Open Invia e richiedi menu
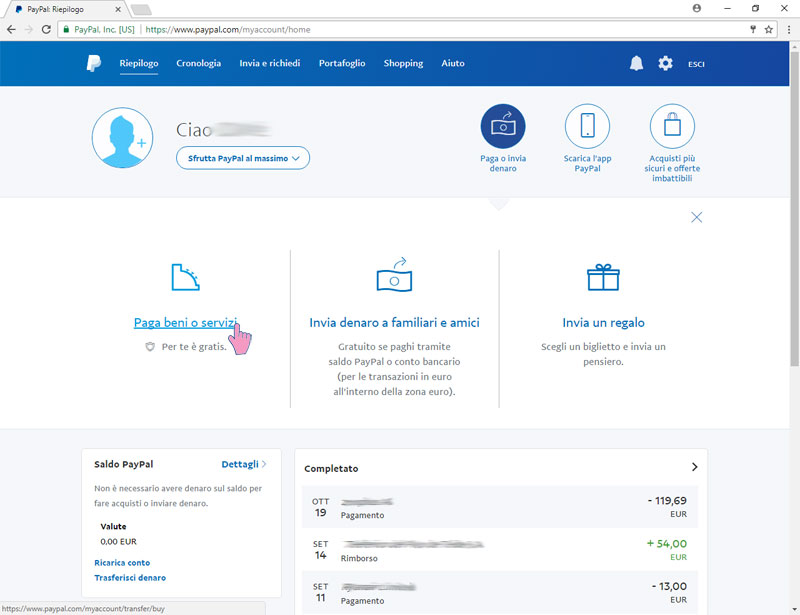This screenshot has width=800, height=615. coord(270,63)
